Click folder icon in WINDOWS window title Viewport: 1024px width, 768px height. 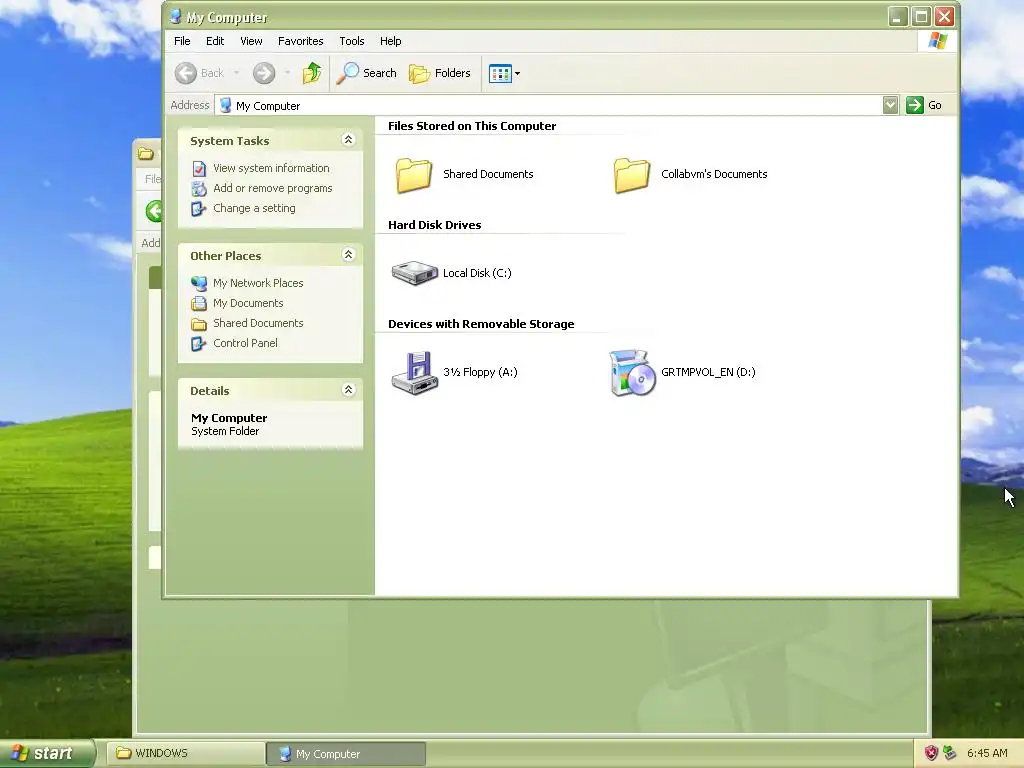tap(145, 154)
